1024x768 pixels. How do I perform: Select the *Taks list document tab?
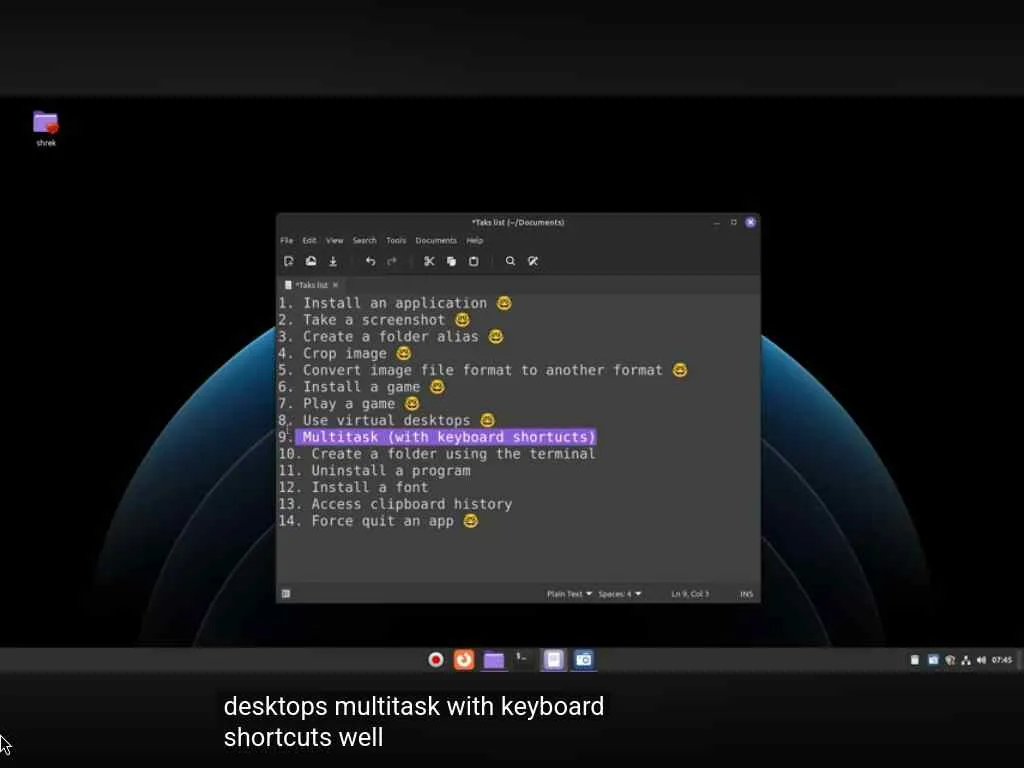pos(312,285)
